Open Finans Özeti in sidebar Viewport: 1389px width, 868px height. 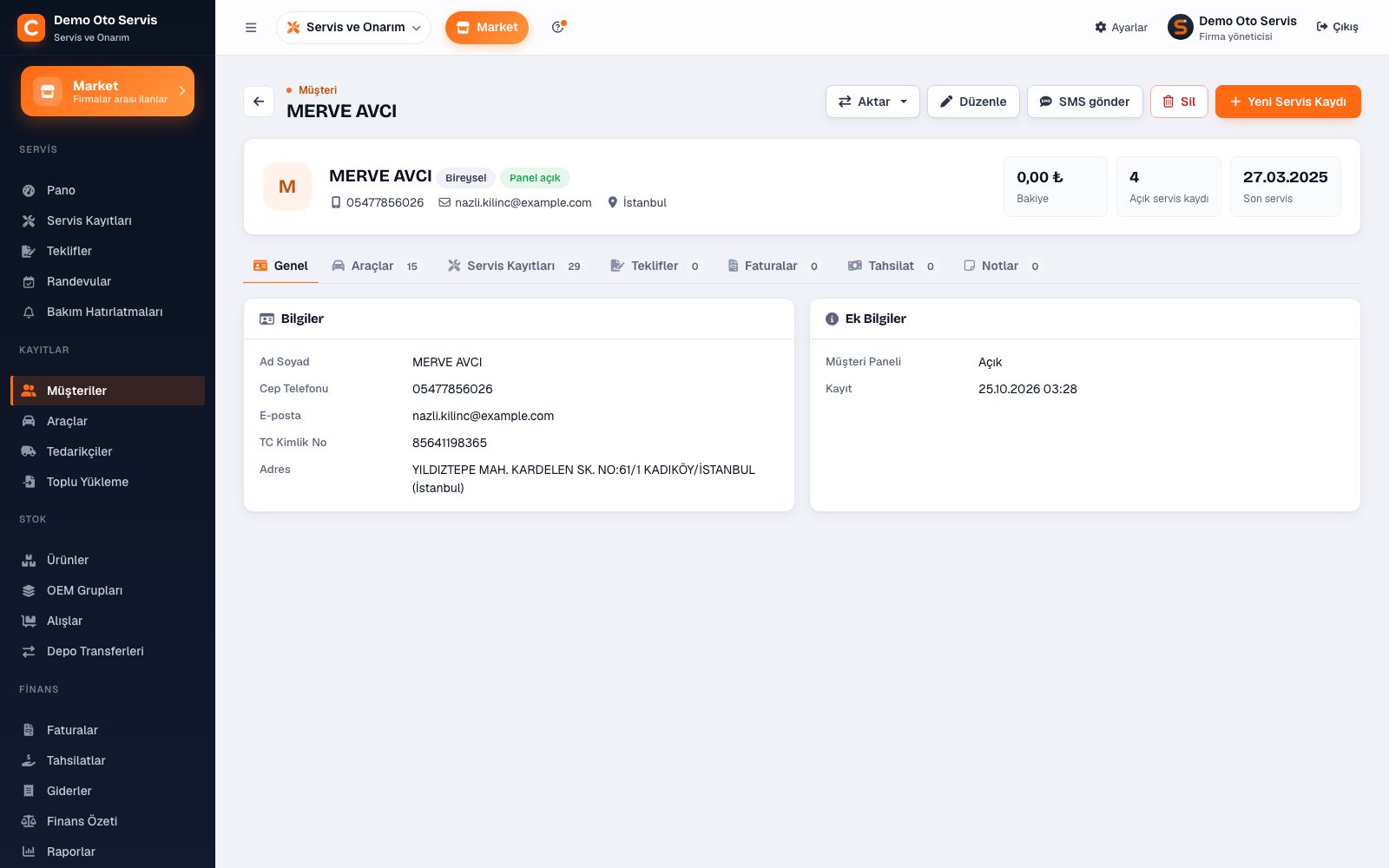[x=108, y=821]
